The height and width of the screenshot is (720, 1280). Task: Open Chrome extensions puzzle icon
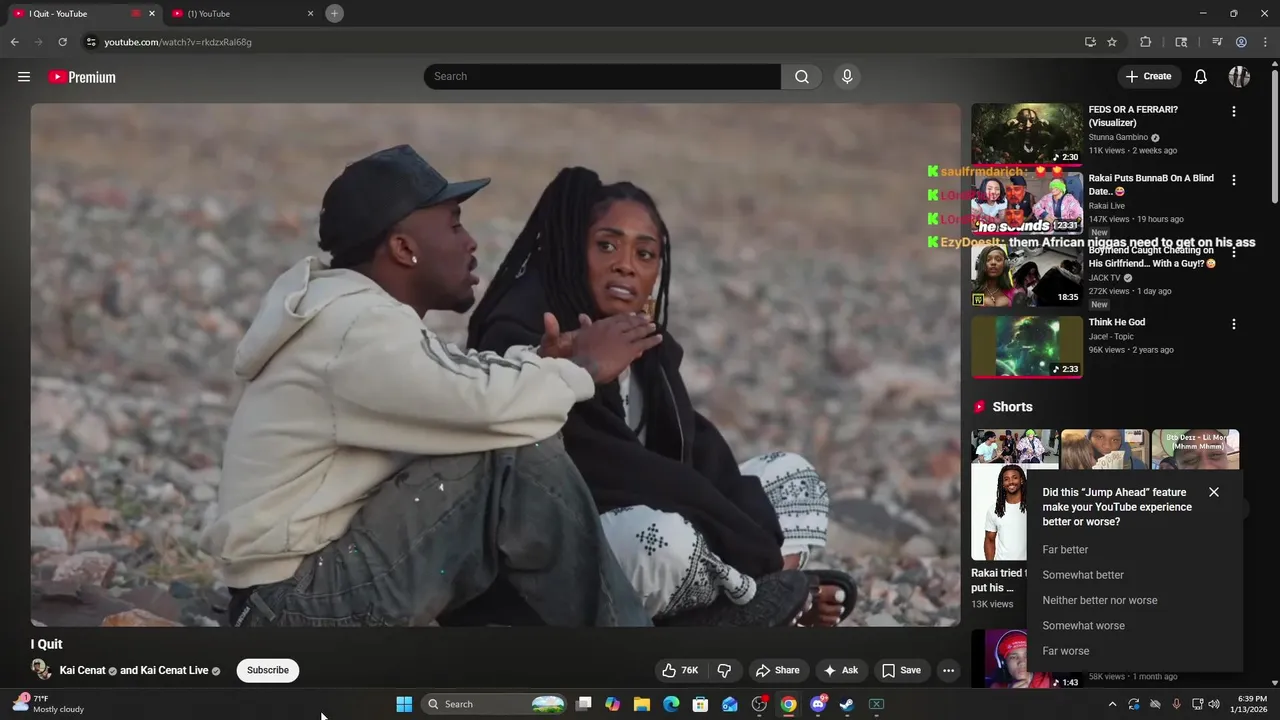coord(1146,42)
